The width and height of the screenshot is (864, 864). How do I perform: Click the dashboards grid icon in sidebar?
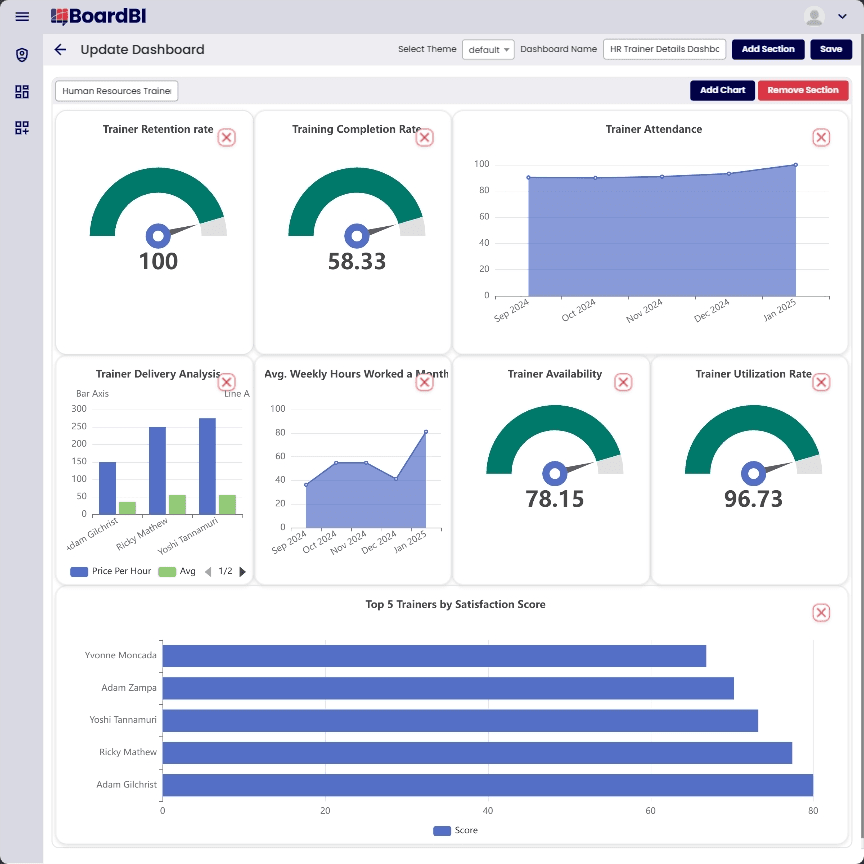[22, 92]
